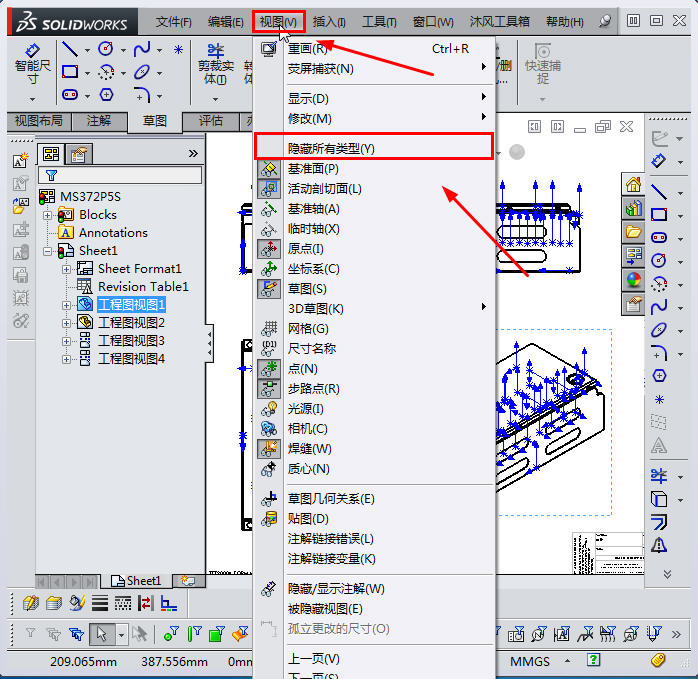Toggle Origins (原点) visibility in View menu
Image resolution: width=698 pixels, height=679 pixels.
pyautogui.click(x=305, y=249)
